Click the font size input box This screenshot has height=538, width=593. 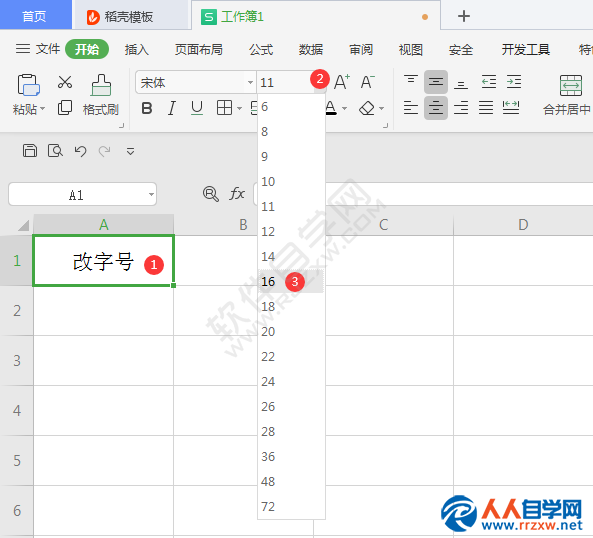[285, 82]
